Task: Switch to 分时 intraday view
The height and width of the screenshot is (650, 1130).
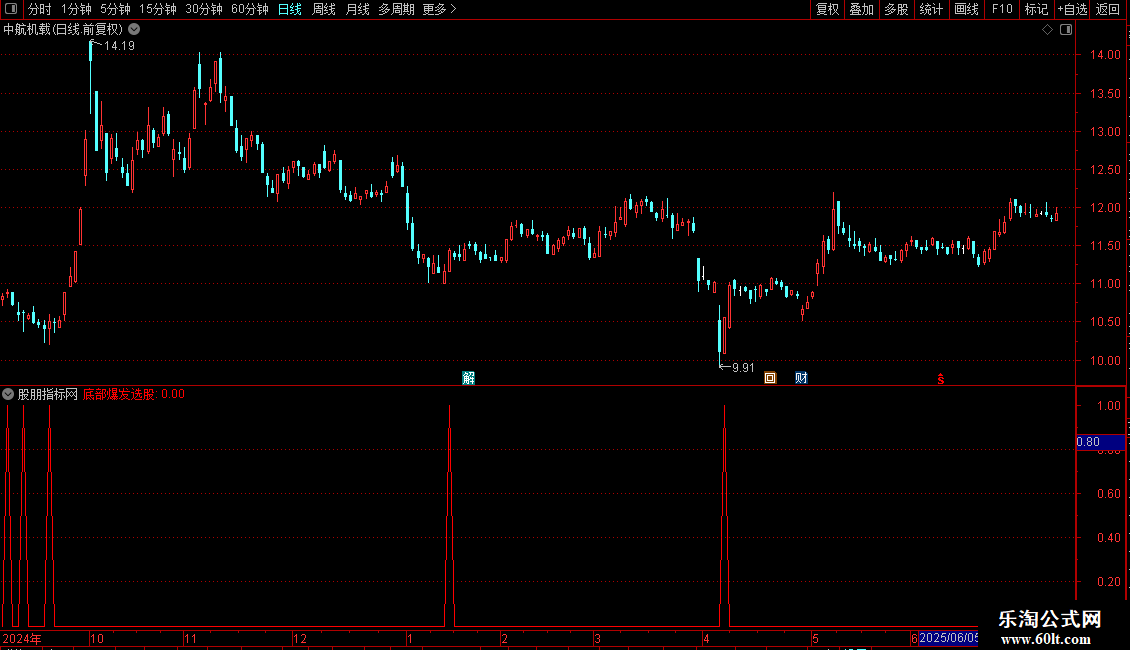Action: point(40,9)
